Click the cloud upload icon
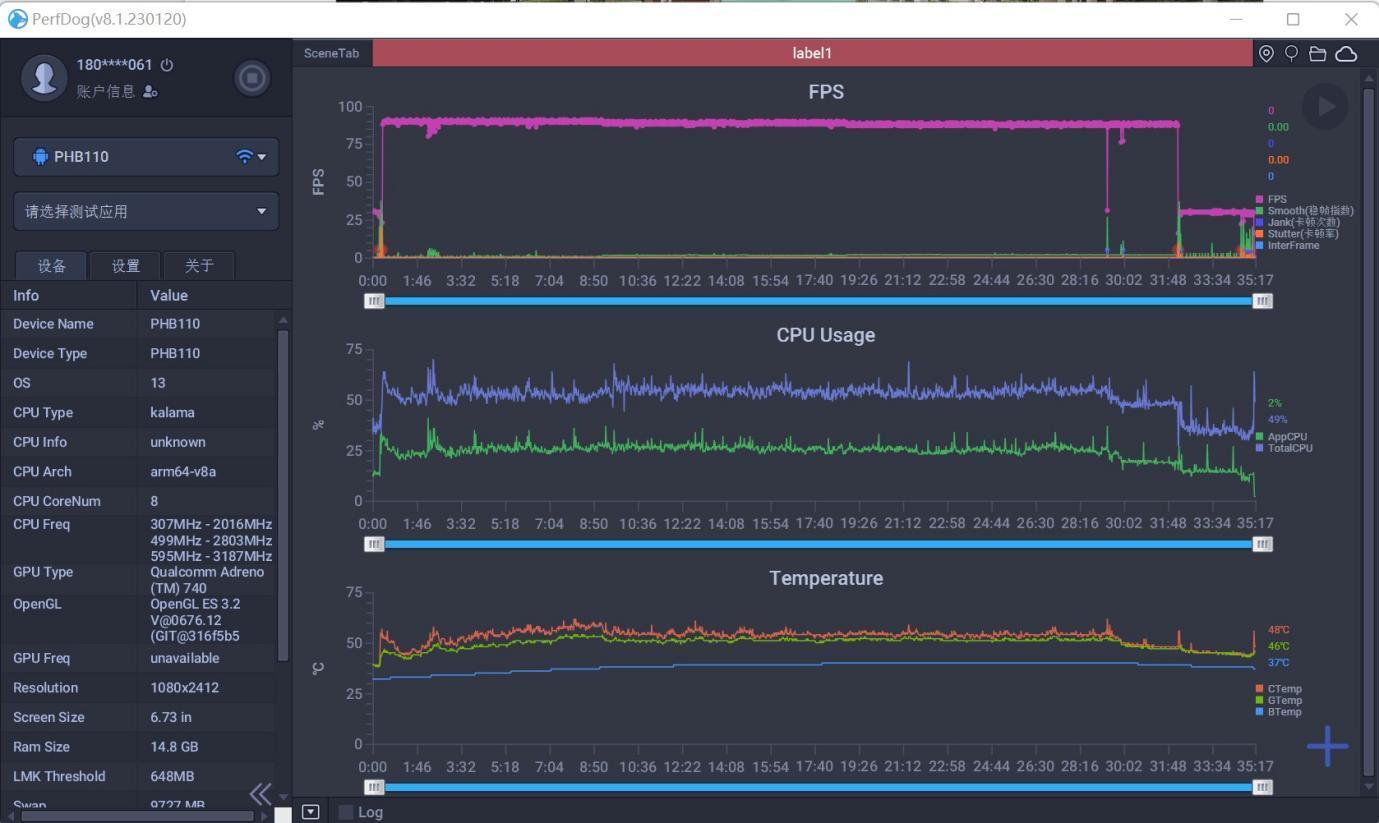This screenshot has width=1379, height=823. [1346, 54]
